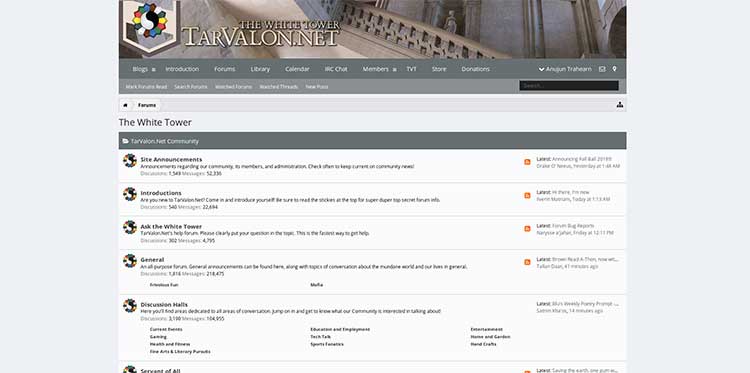Screen dimensions: 750x373
Task: Open the Health and Fitness subforum
Action: [170, 344]
